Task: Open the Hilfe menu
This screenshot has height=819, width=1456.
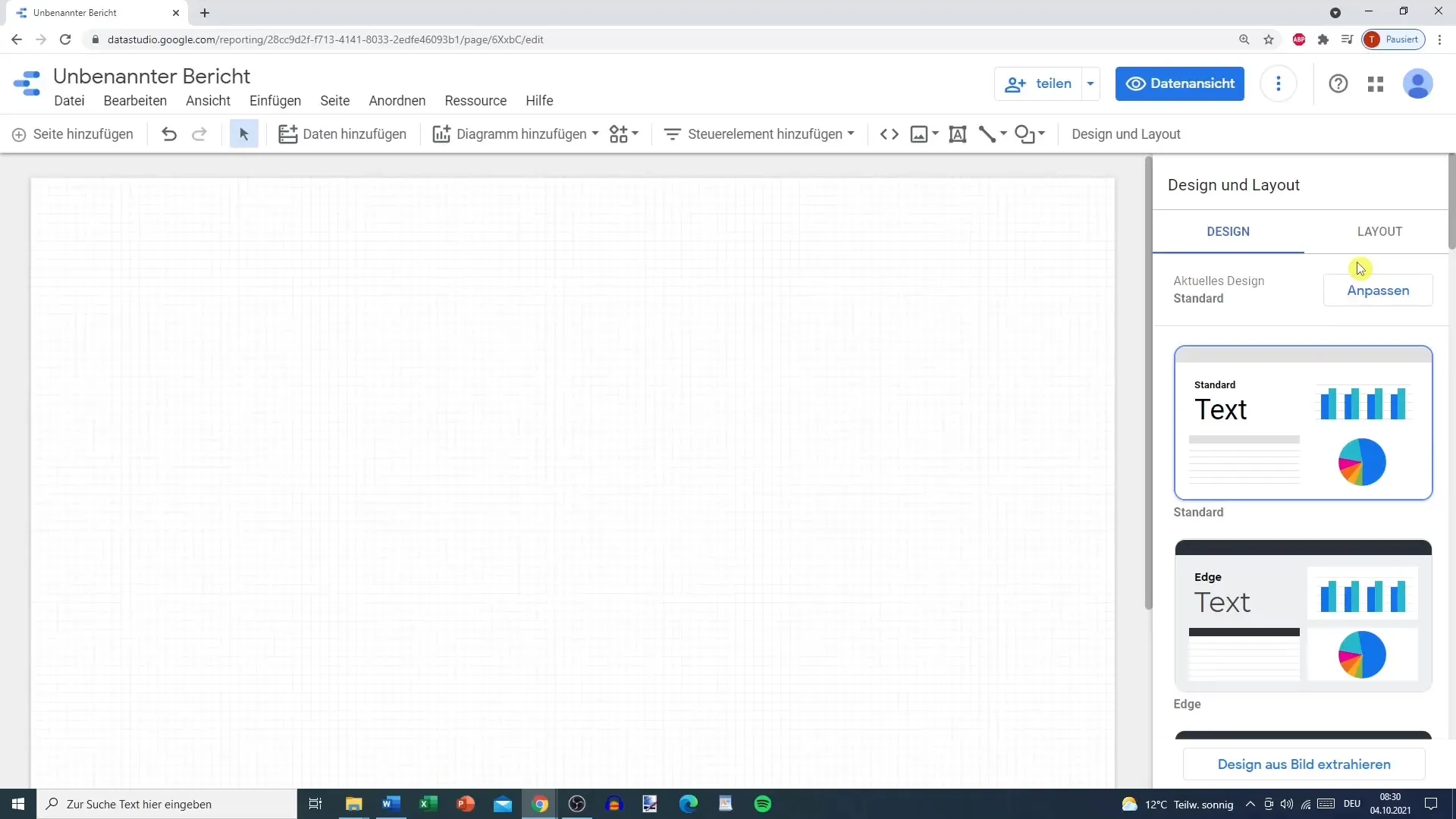Action: click(539, 101)
